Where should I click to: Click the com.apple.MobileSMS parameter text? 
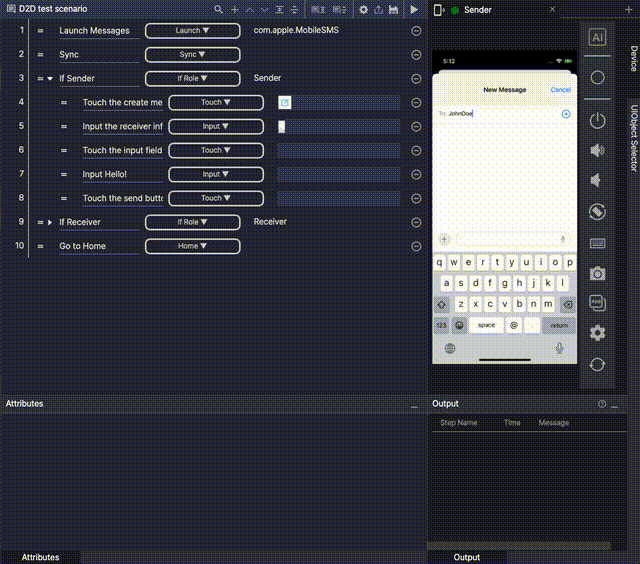tap(296, 30)
